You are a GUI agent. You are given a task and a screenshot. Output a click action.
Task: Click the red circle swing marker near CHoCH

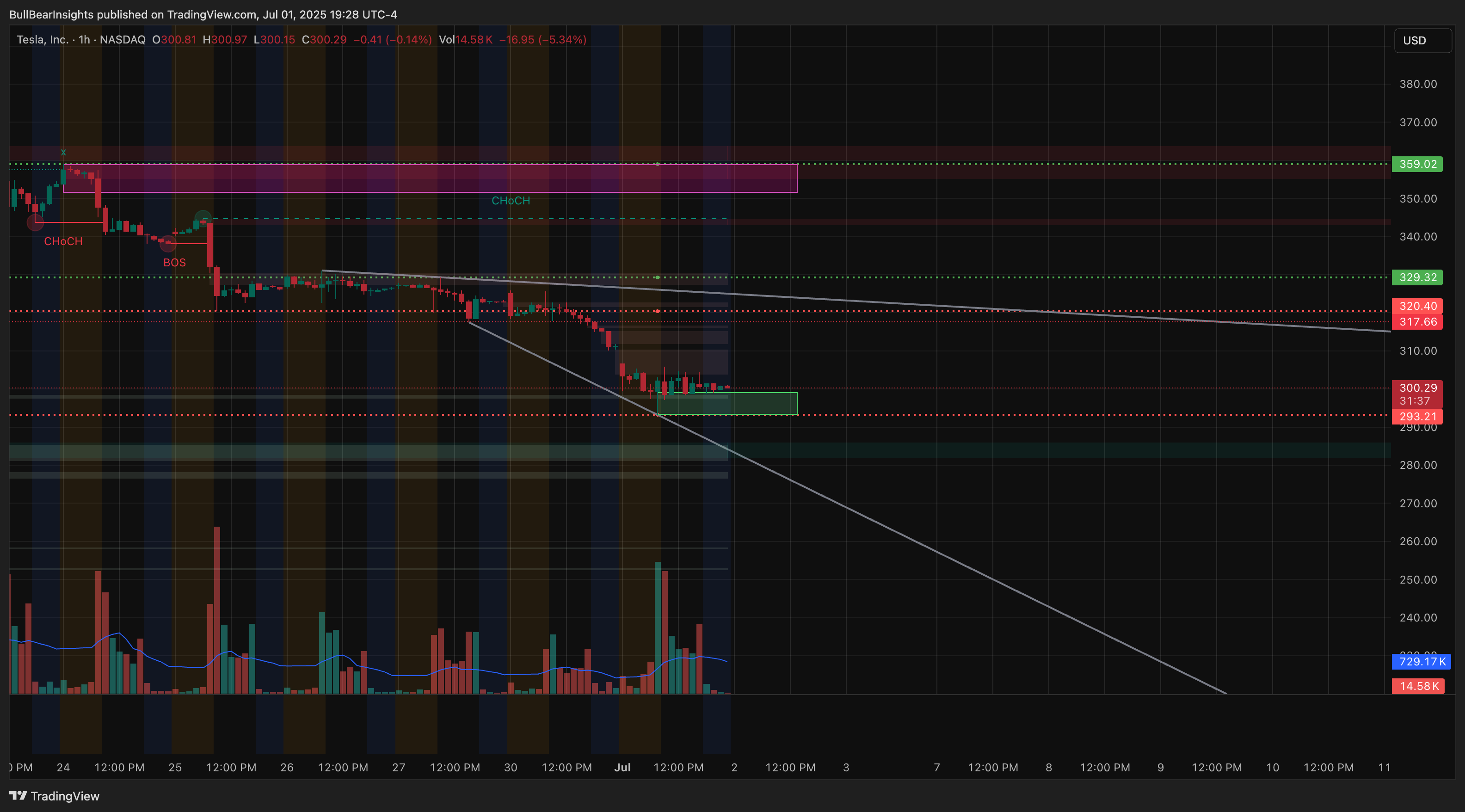(x=35, y=222)
